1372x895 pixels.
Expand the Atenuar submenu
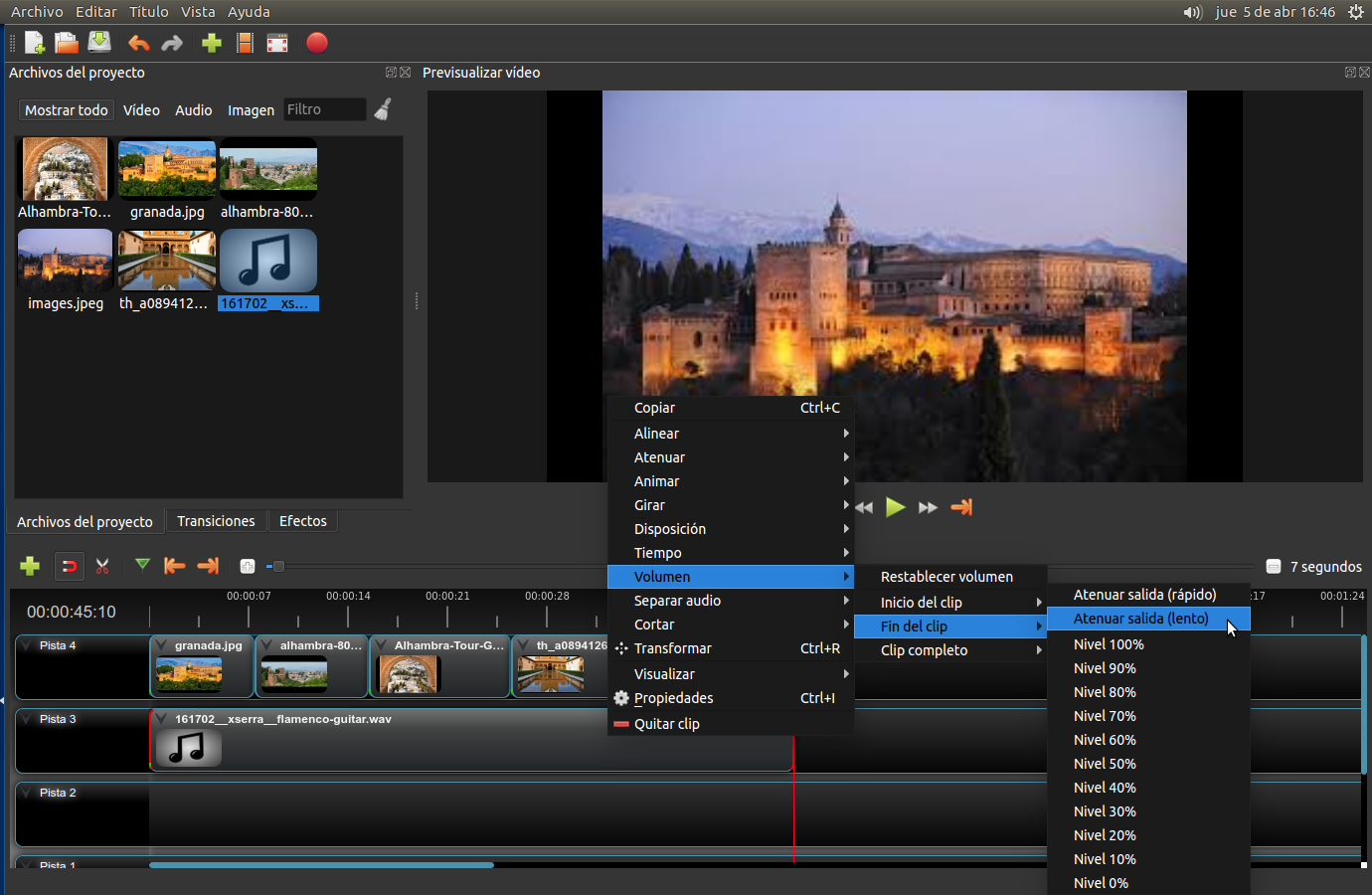coord(731,457)
